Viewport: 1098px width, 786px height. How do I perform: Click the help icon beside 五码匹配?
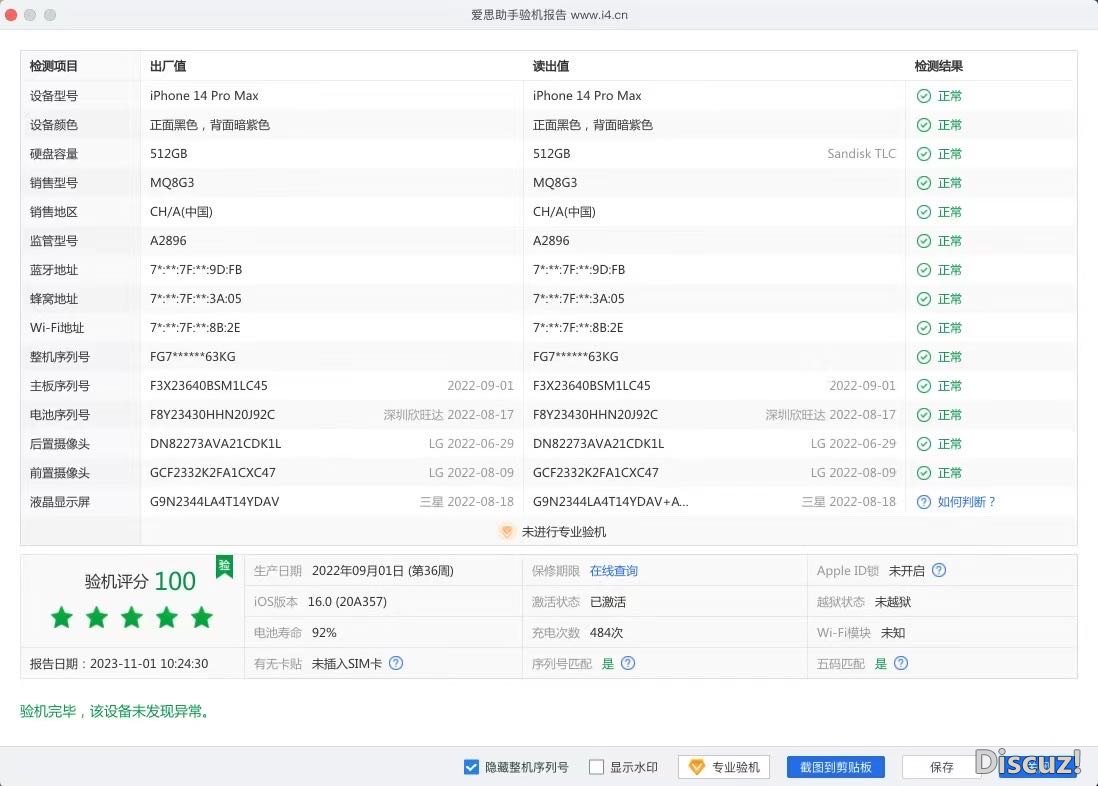coord(901,663)
